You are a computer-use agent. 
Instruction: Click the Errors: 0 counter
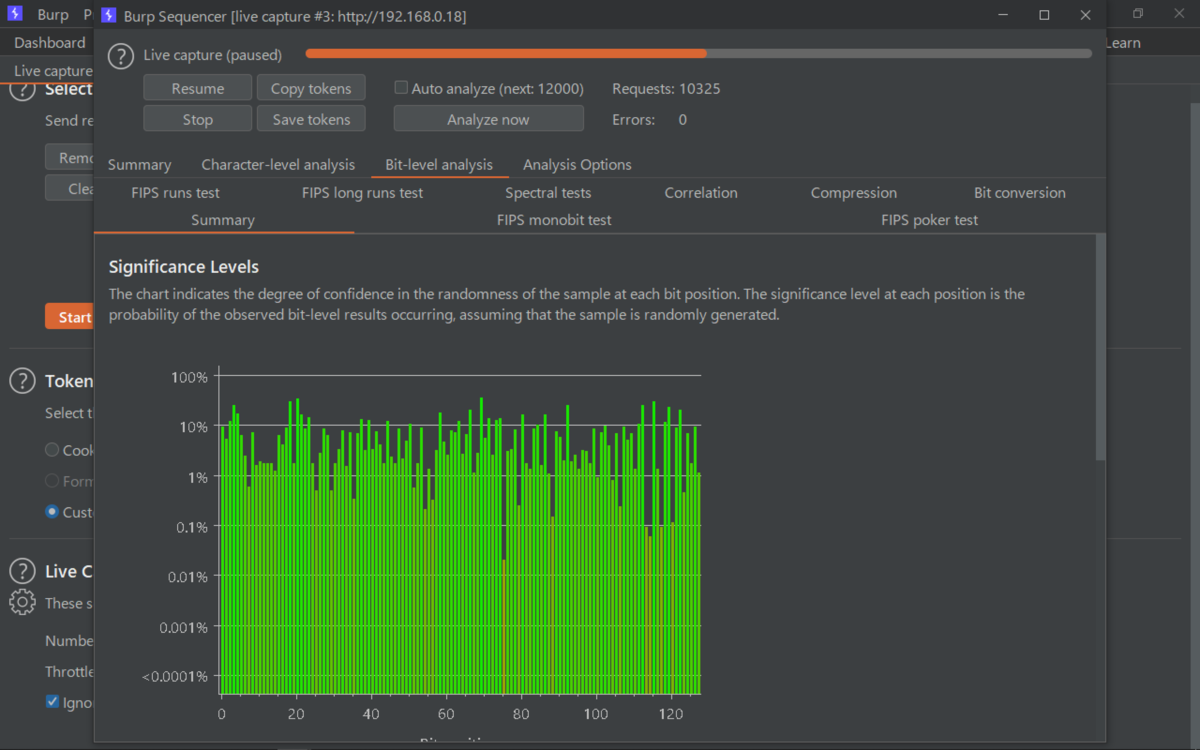(x=649, y=119)
